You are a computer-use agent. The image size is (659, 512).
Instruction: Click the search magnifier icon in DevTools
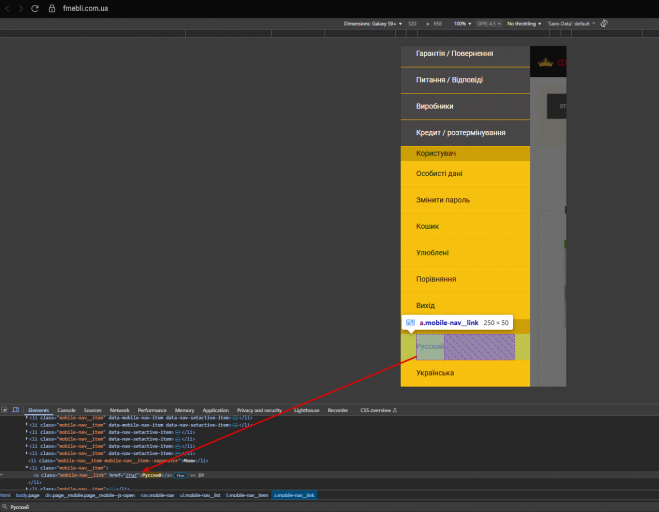5,507
